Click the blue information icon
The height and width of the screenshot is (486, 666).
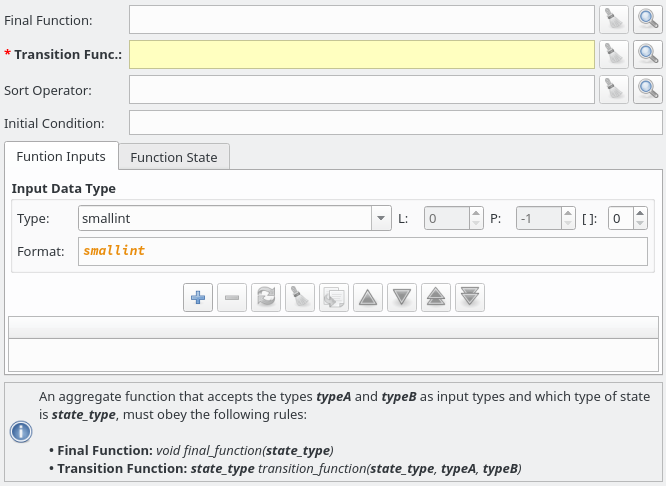point(21,432)
